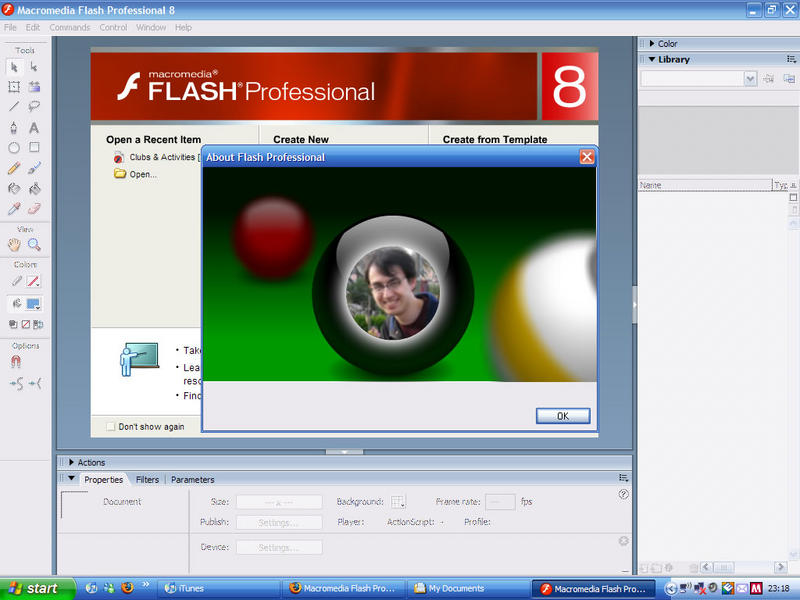Select the Paint Bucket tool

tap(34, 188)
